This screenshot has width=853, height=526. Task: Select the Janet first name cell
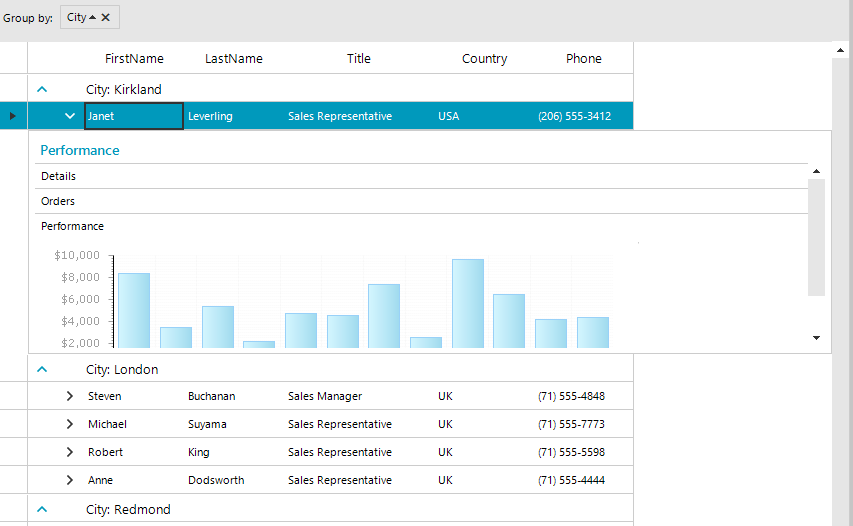tap(134, 116)
